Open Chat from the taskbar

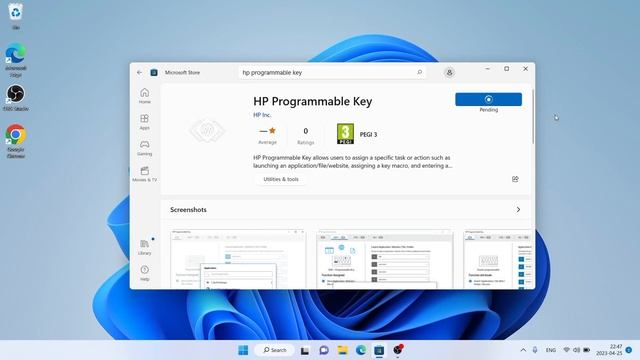click(x=324, y=350)
